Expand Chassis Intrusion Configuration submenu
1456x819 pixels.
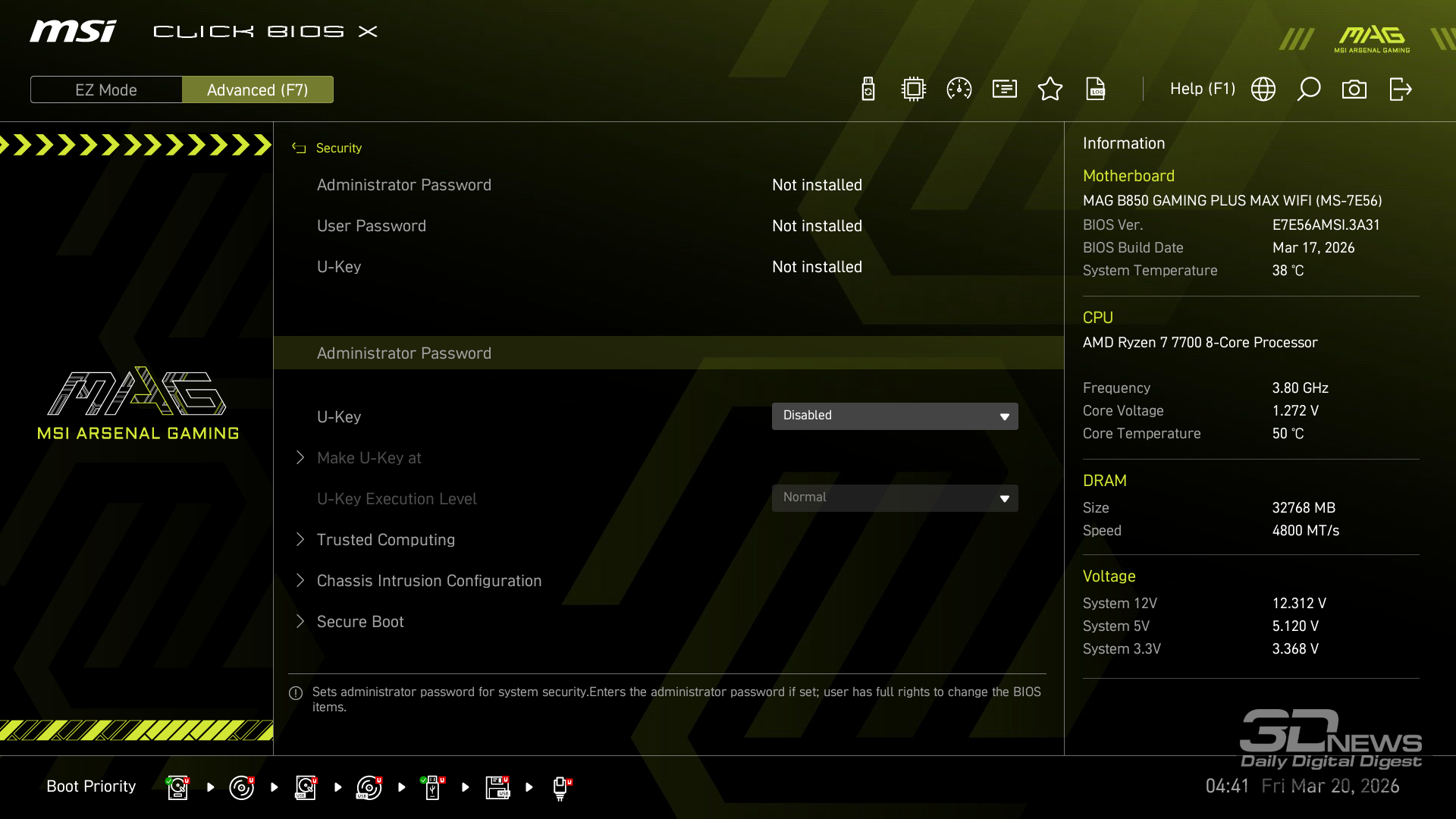[x=429, y=581]
